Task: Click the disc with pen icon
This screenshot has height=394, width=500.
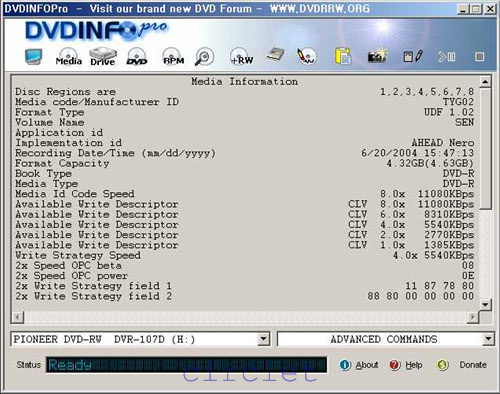Action: (307, 56)
